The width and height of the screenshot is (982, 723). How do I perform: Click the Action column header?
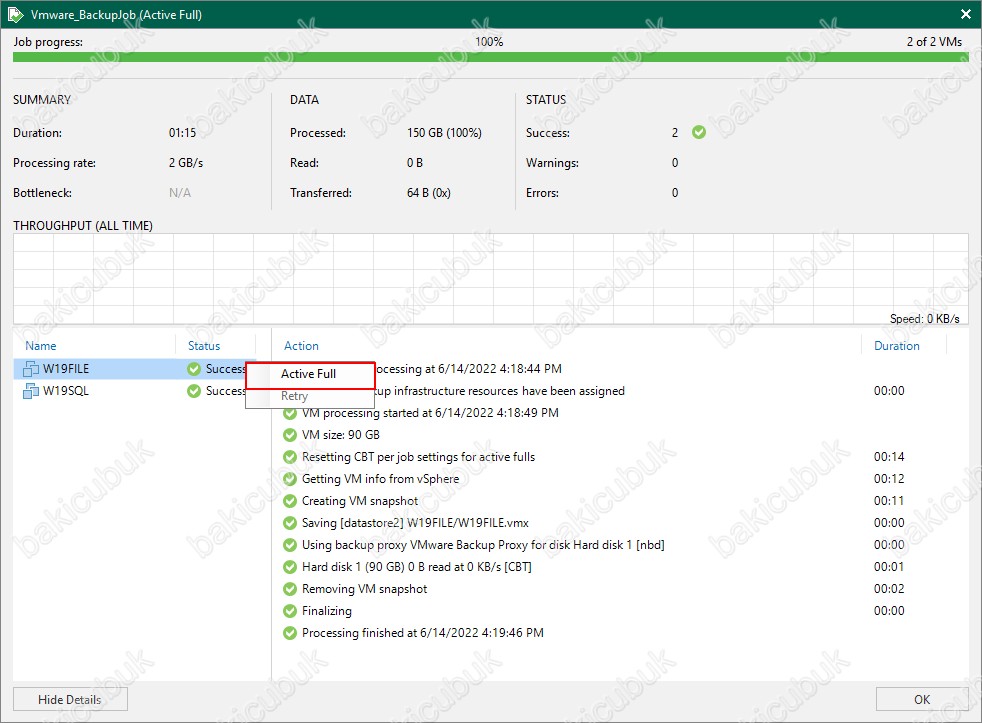point(301,346)
